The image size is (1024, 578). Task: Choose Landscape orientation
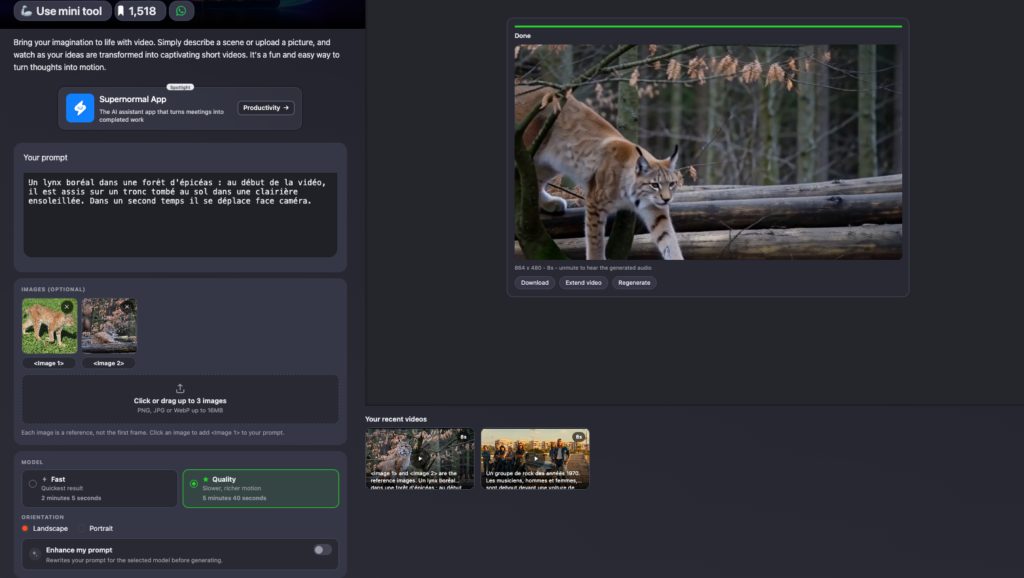pos(44,528)
